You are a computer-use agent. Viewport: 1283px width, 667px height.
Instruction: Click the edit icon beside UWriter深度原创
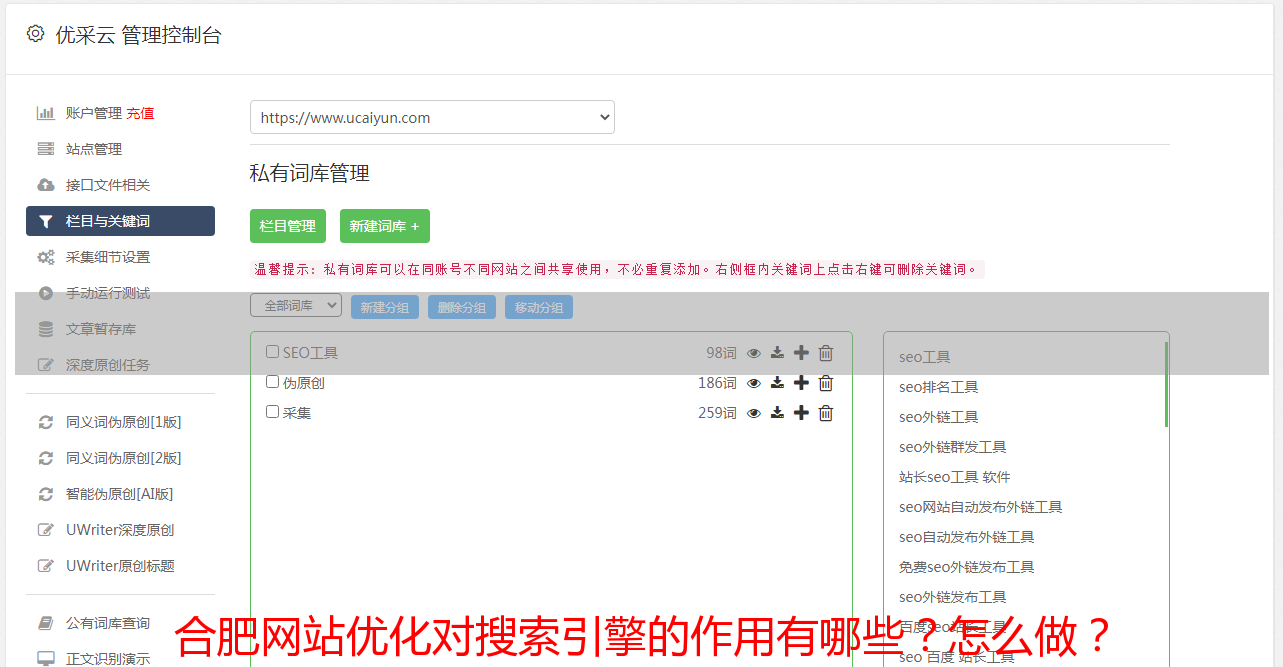(x=45, y=530)
